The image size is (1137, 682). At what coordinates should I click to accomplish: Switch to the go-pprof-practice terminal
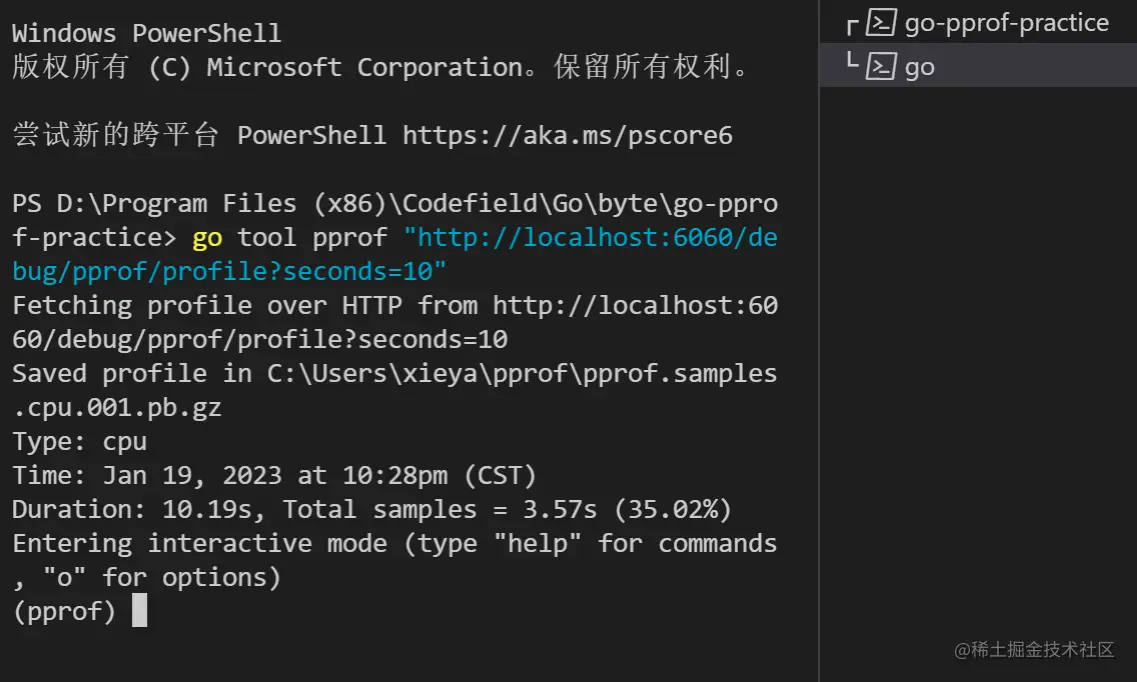coord(1006,23)
